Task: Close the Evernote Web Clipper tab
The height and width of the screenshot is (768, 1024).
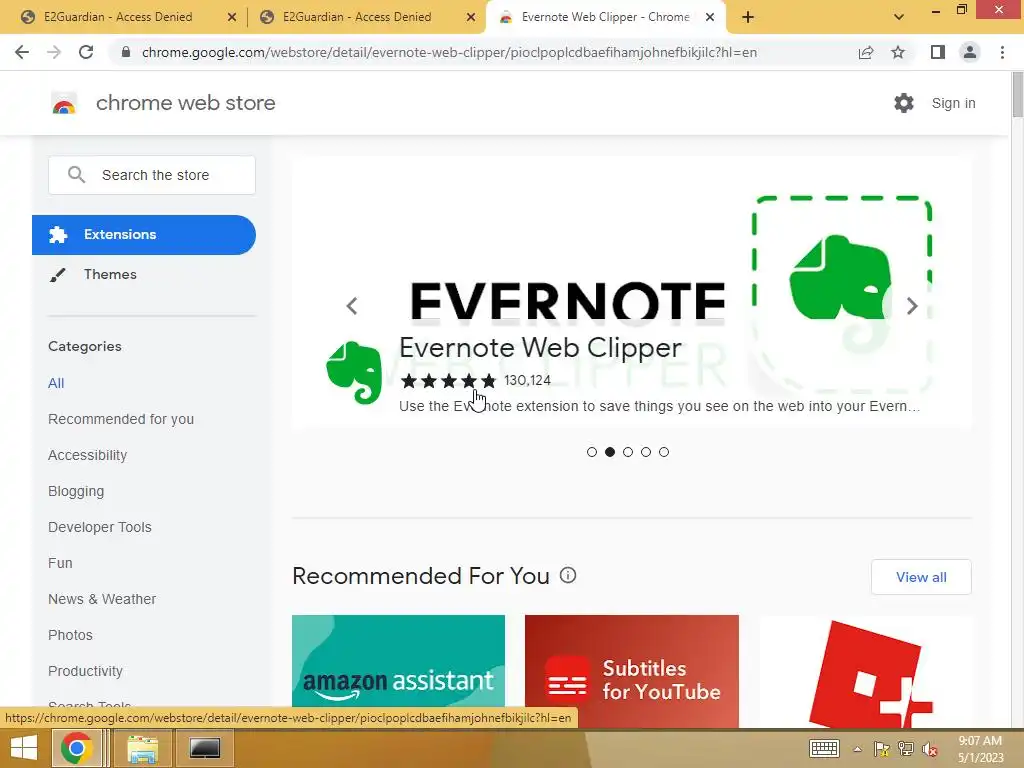Action: click(710, 18)
